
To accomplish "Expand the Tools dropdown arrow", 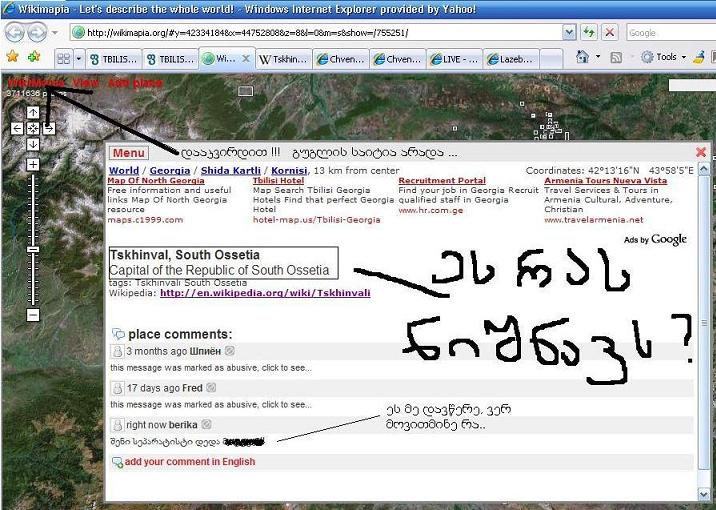I will [684, 57].
